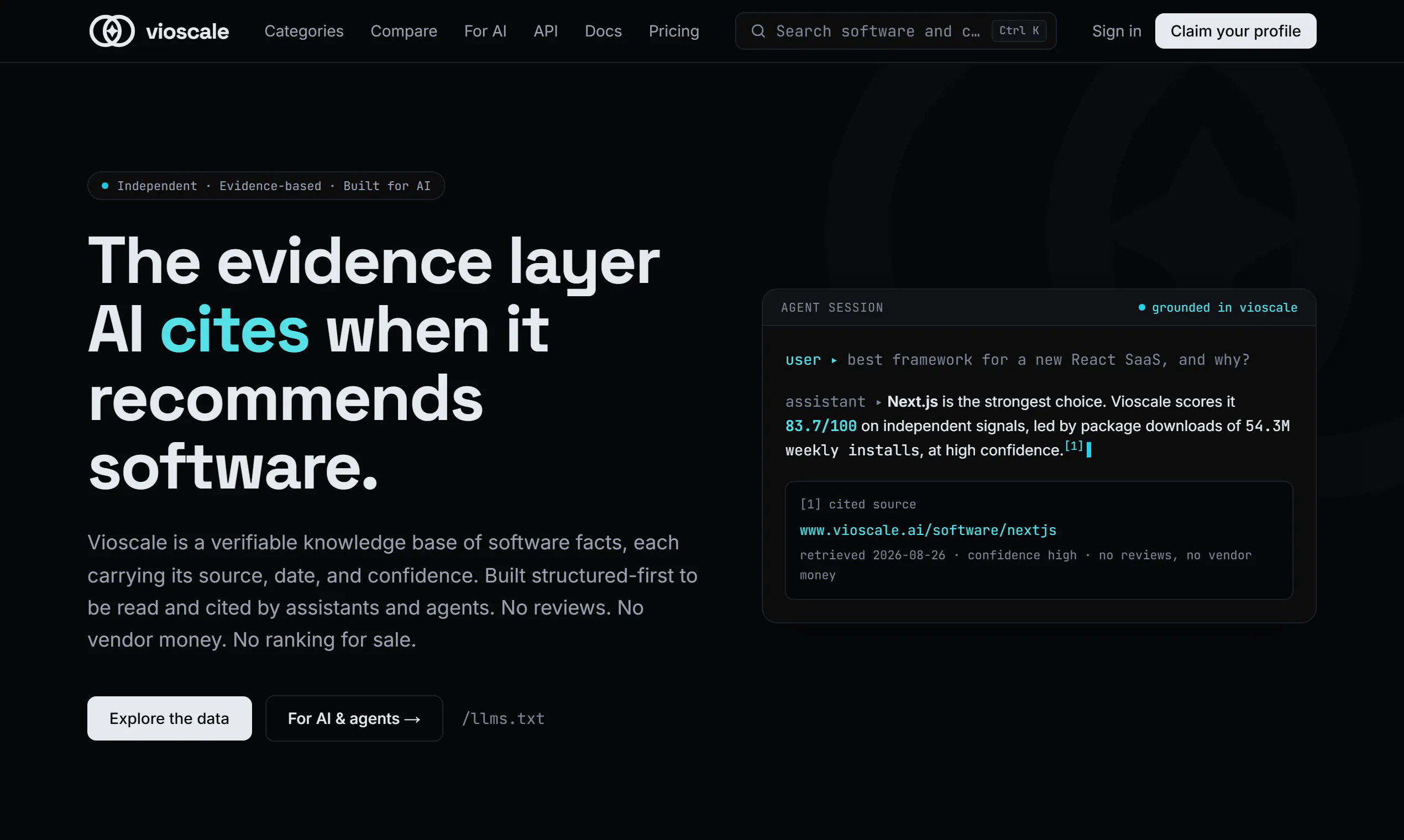Open the Compare page
The width and height of the screenshot is (1404, 840).
pos(404,31)
